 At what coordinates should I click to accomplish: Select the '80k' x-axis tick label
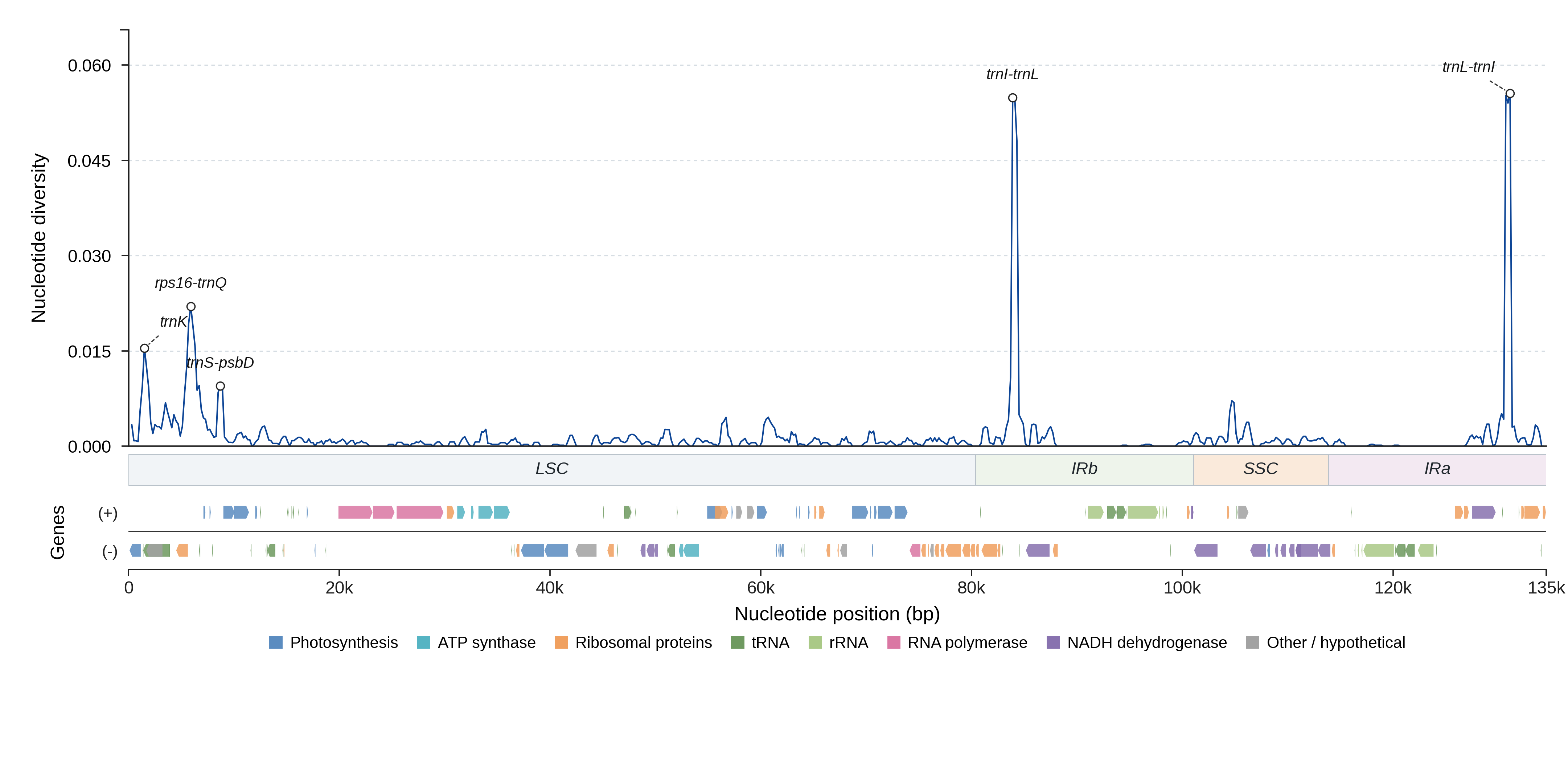972,588
